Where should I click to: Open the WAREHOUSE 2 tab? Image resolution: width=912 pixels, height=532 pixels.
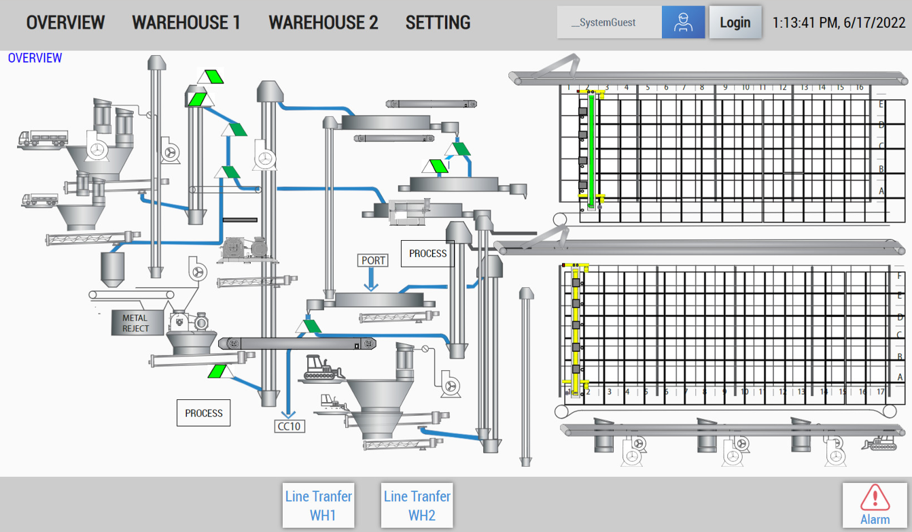(323, 23)
